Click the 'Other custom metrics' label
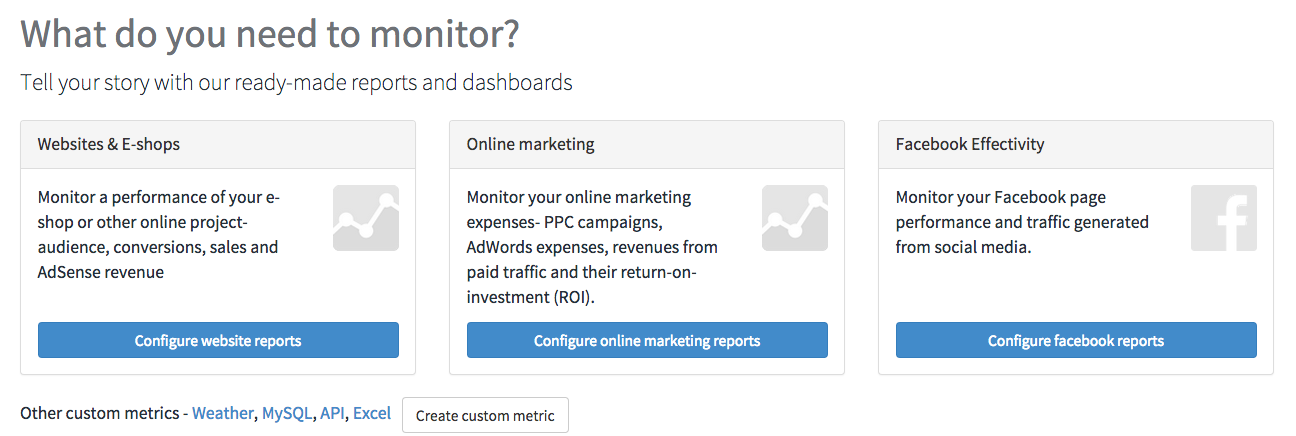 pos(100,413)
